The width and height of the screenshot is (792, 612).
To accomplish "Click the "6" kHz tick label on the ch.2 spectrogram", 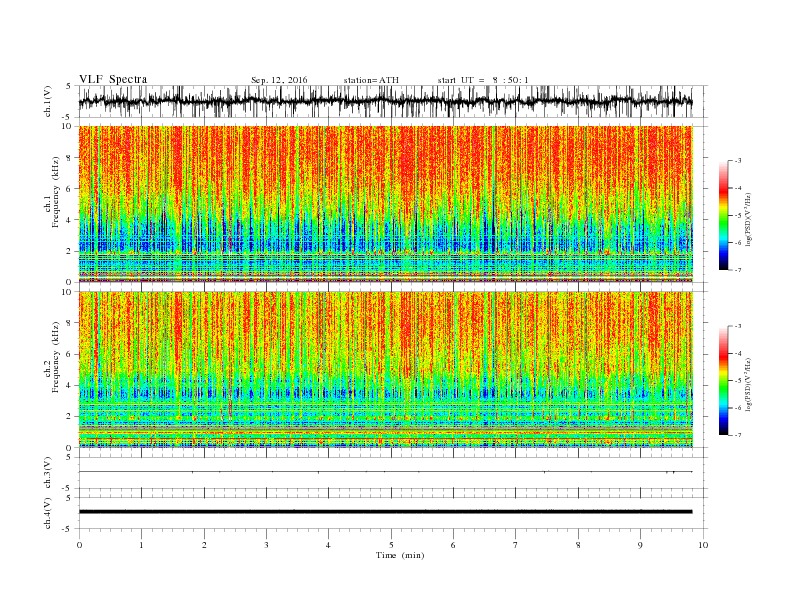I will [x=71, y=354].
